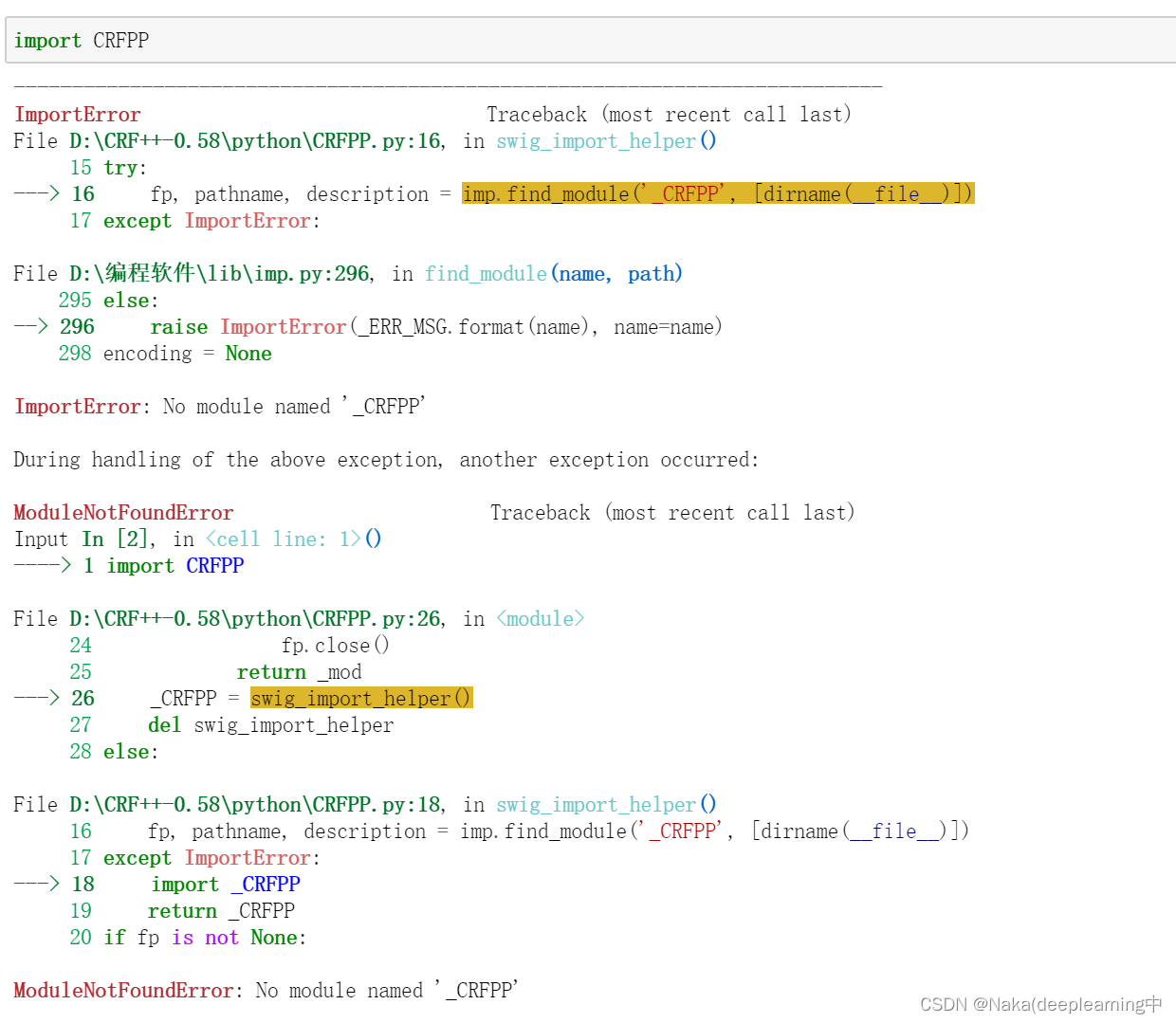Click first 'Traceback (most recent call last)' label
The height and width of the screenshot is (1023, 1176).
point(670,115)
